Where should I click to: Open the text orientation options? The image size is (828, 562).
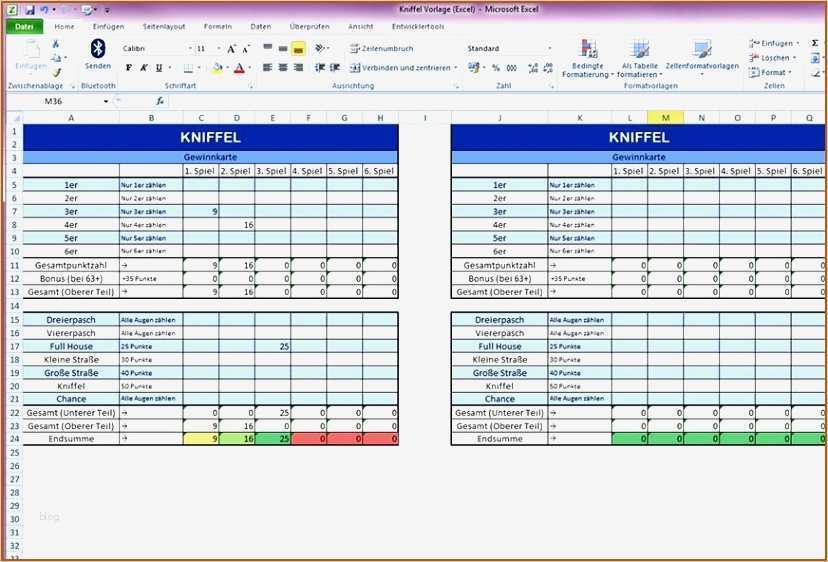[x=321, y=49]
